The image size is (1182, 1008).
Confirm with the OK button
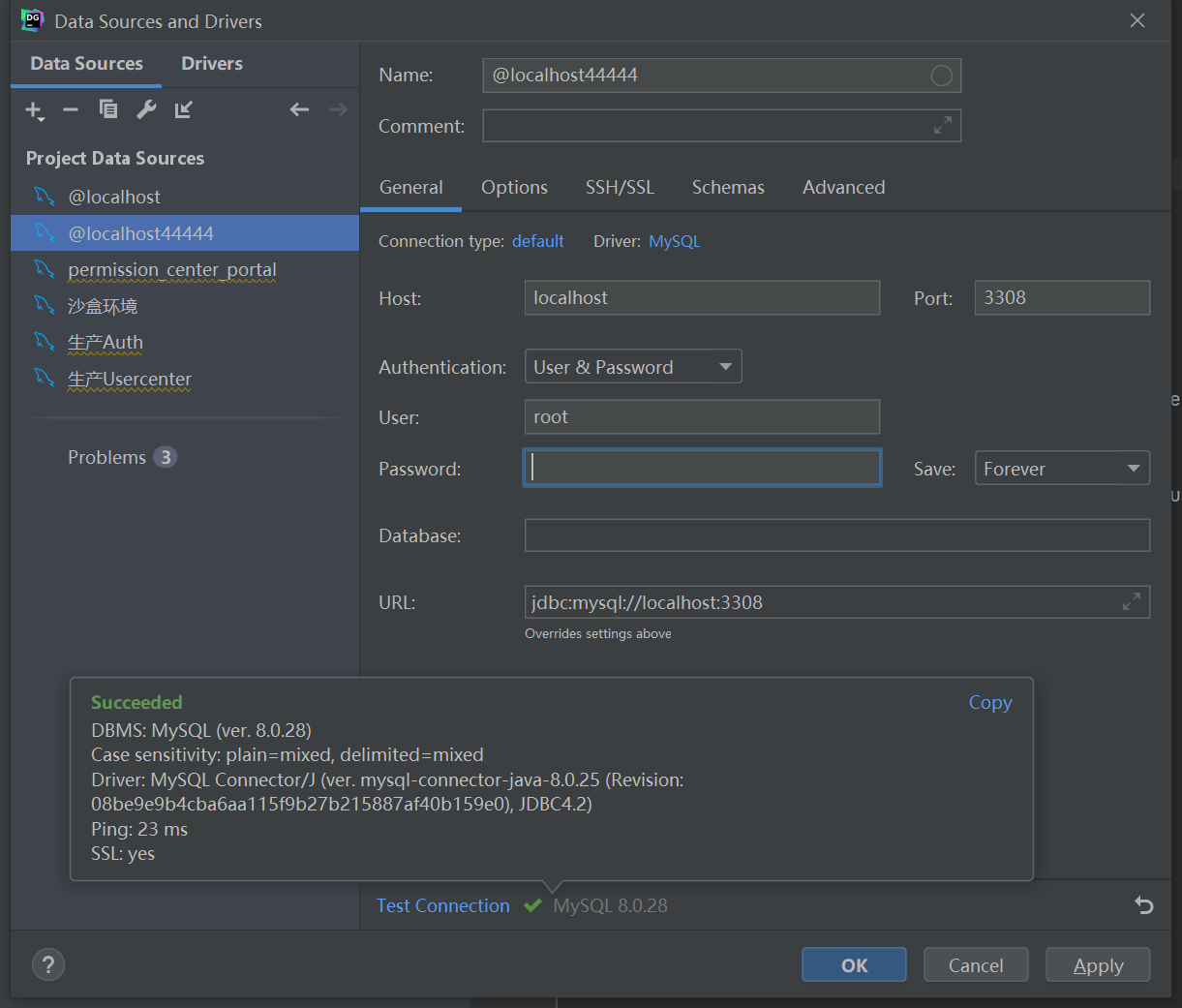855,965
